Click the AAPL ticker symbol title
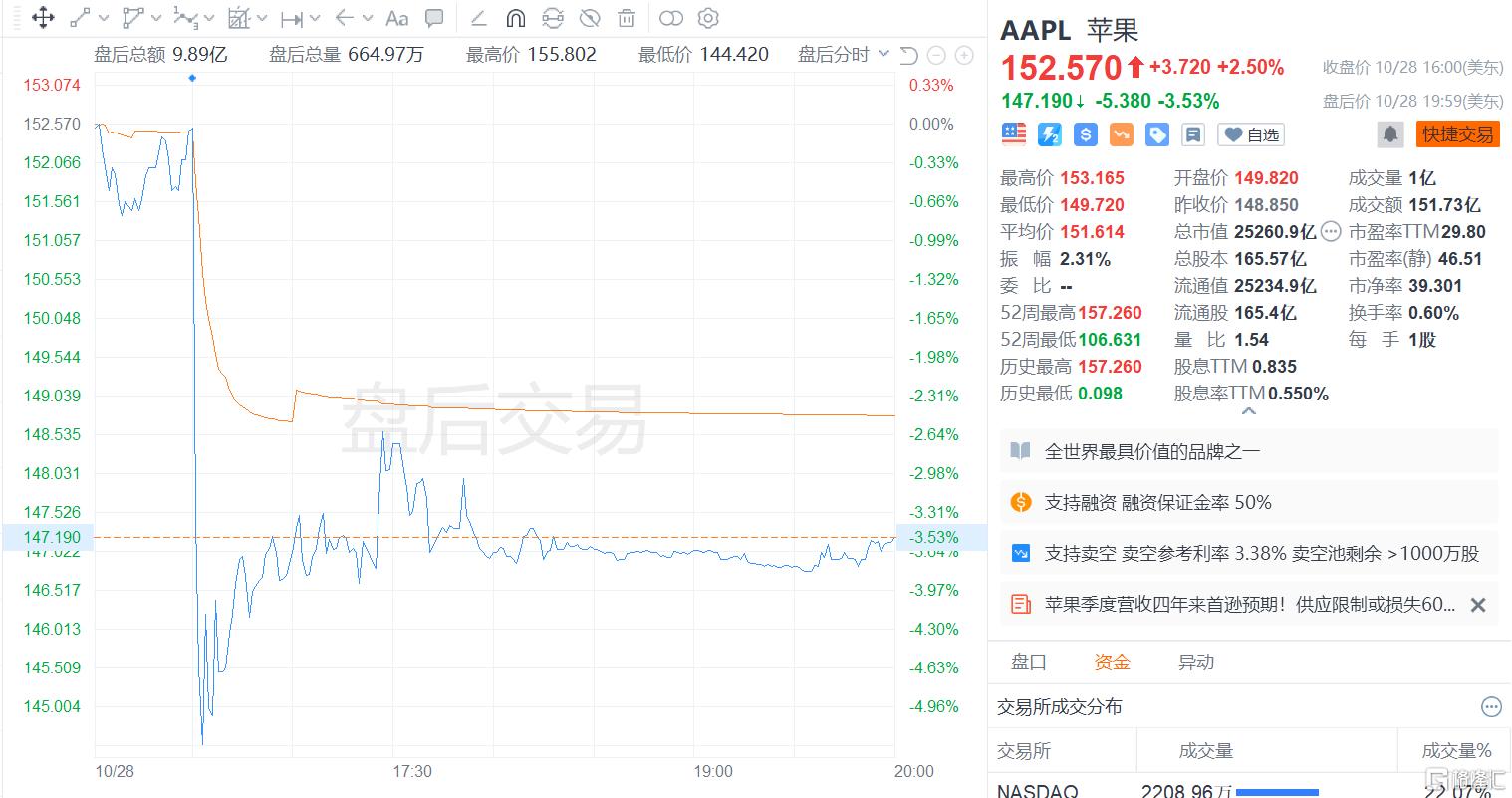The width and height of the screenshot is (1512, 798). pyautogui.click(x=1035, y=30)
